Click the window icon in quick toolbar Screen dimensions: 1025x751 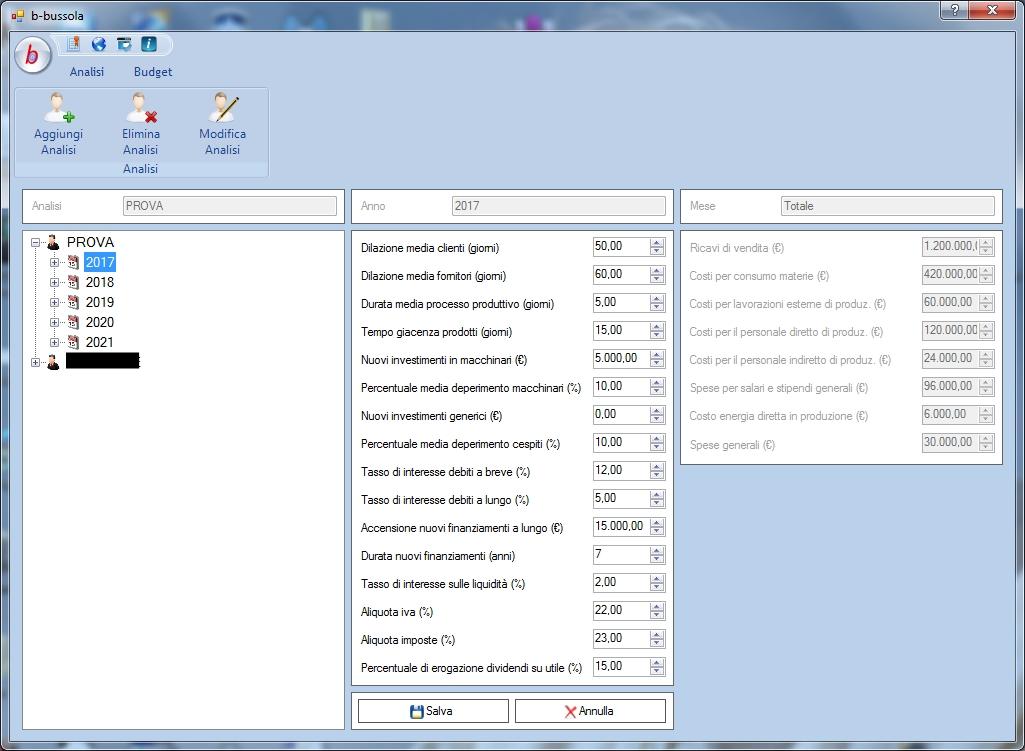pyautogui.click(x=124, y=44)
